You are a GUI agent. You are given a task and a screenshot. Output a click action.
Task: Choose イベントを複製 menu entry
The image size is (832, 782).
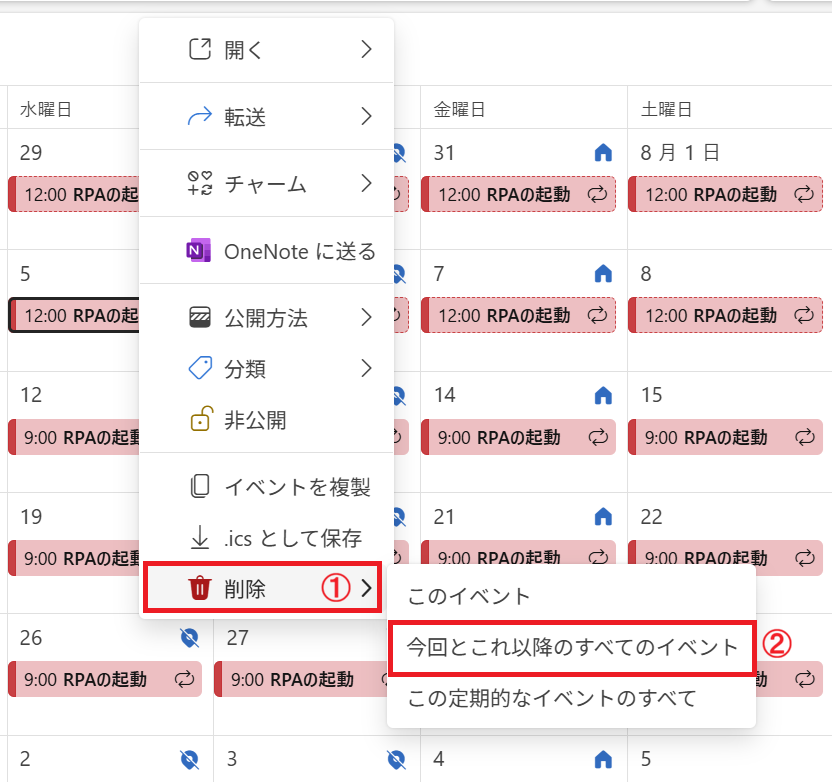(x=266, y=486)
